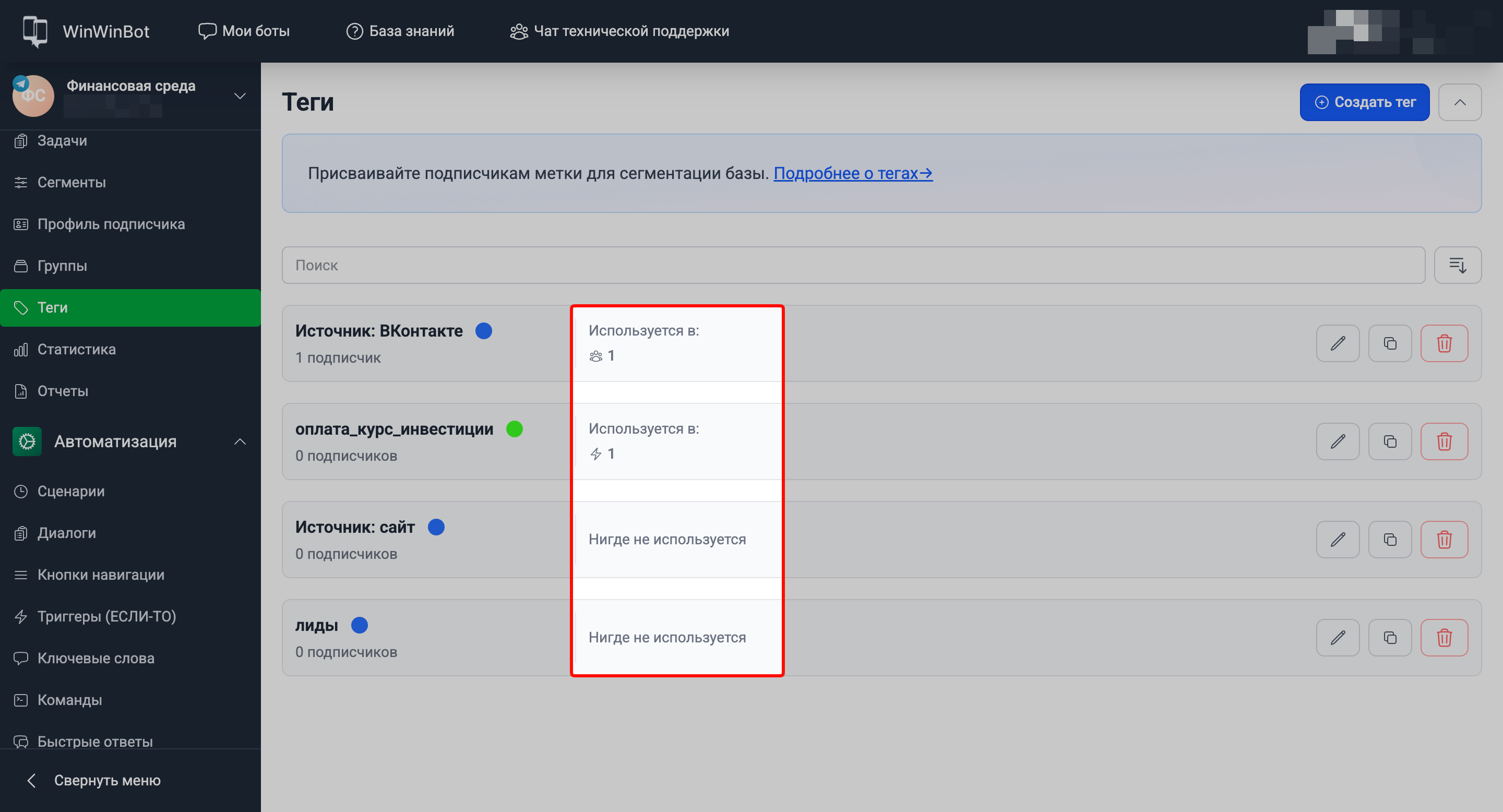Go to Триггеры (ЕСЛИ-ТО) section
Screen dimensions: 1503x812
[x=106, y=616]
